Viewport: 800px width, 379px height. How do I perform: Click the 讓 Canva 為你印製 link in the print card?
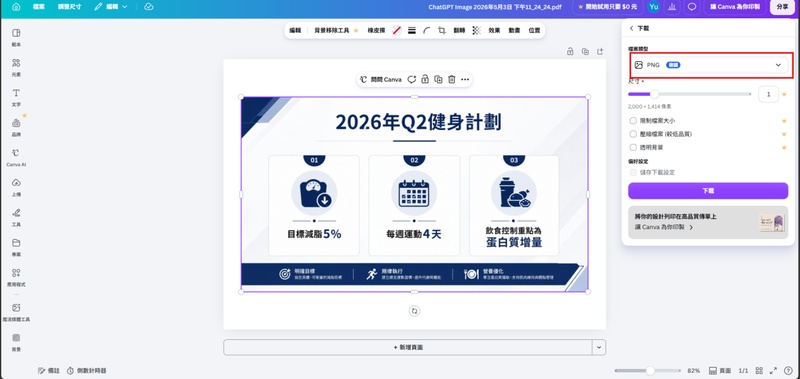664,227
